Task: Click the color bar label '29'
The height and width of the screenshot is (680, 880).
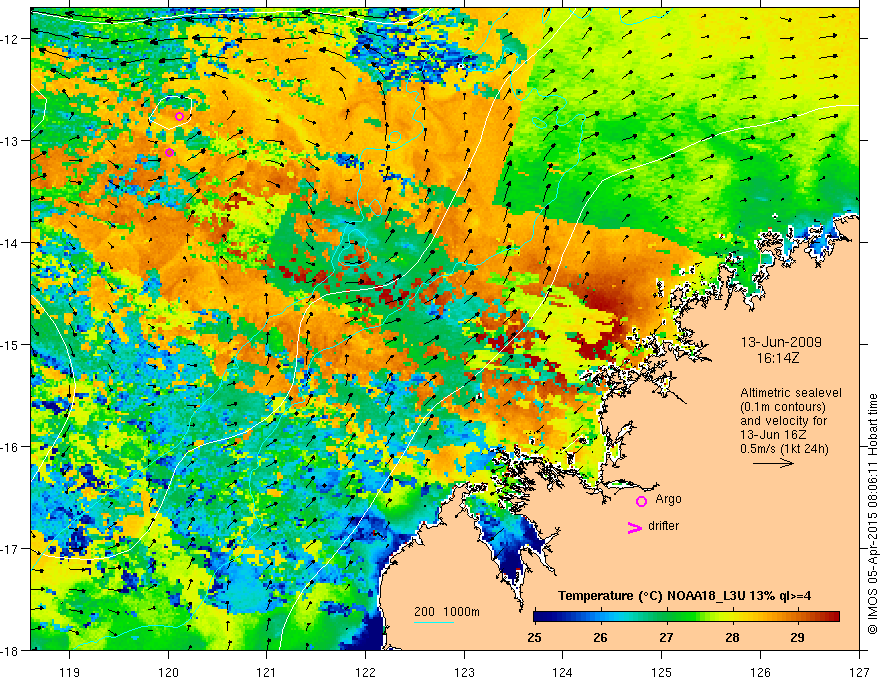Action: pyautogui.click(x=797, y=638)
